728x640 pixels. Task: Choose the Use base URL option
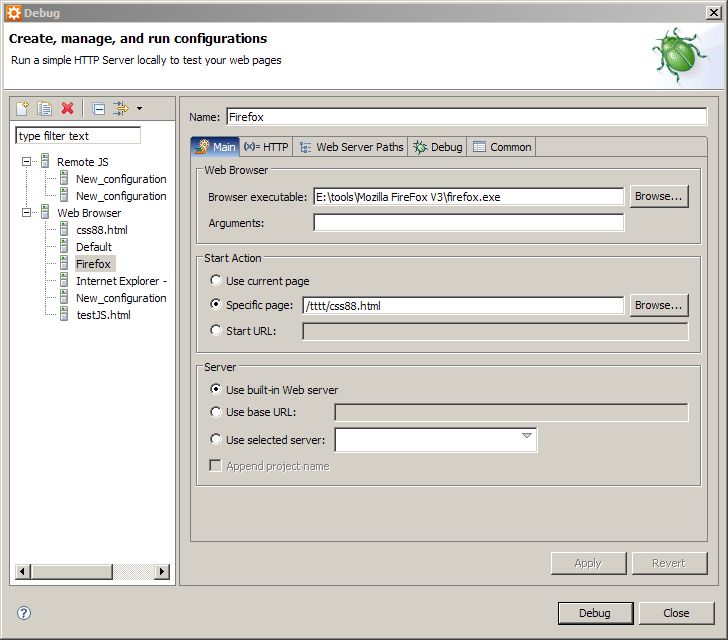pyautogui.click(x=216, y=412)
